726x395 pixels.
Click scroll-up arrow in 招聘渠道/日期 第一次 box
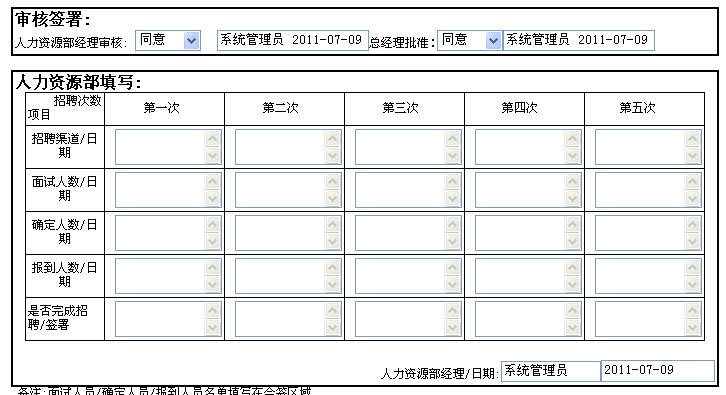pyautogui.click(x=213, y=138)
